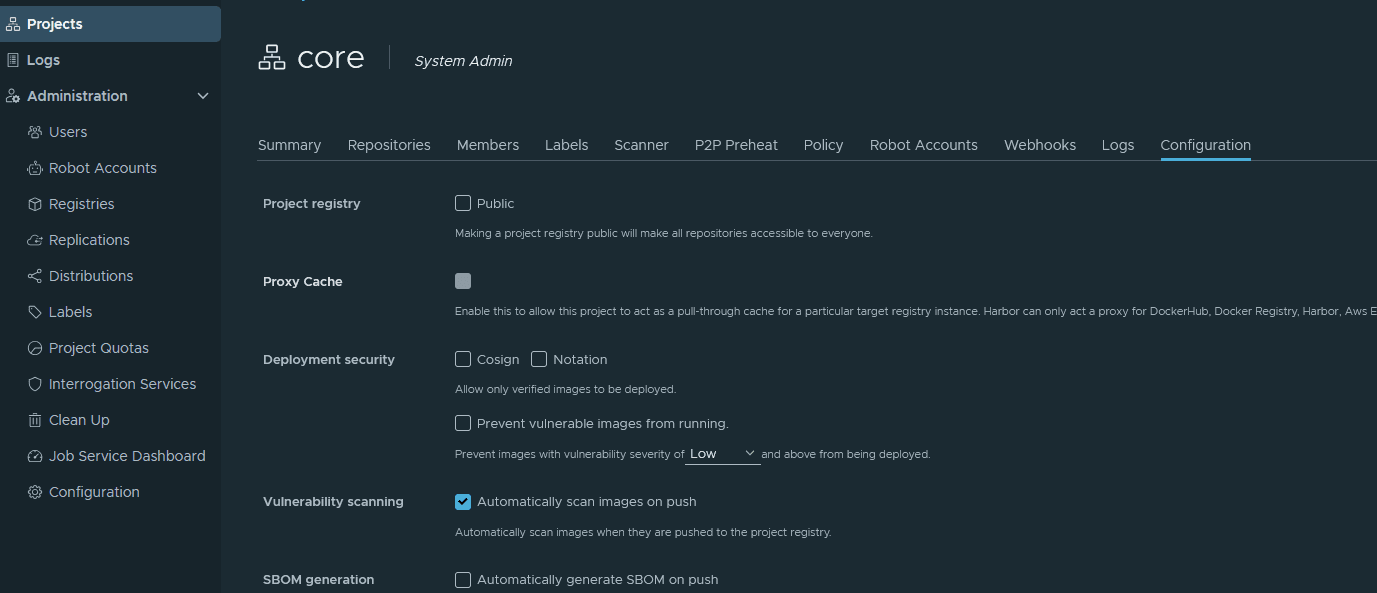Screen dimensions: 1377x593
Task: Select the Notation verification checkbox
Action: (539, 359)
